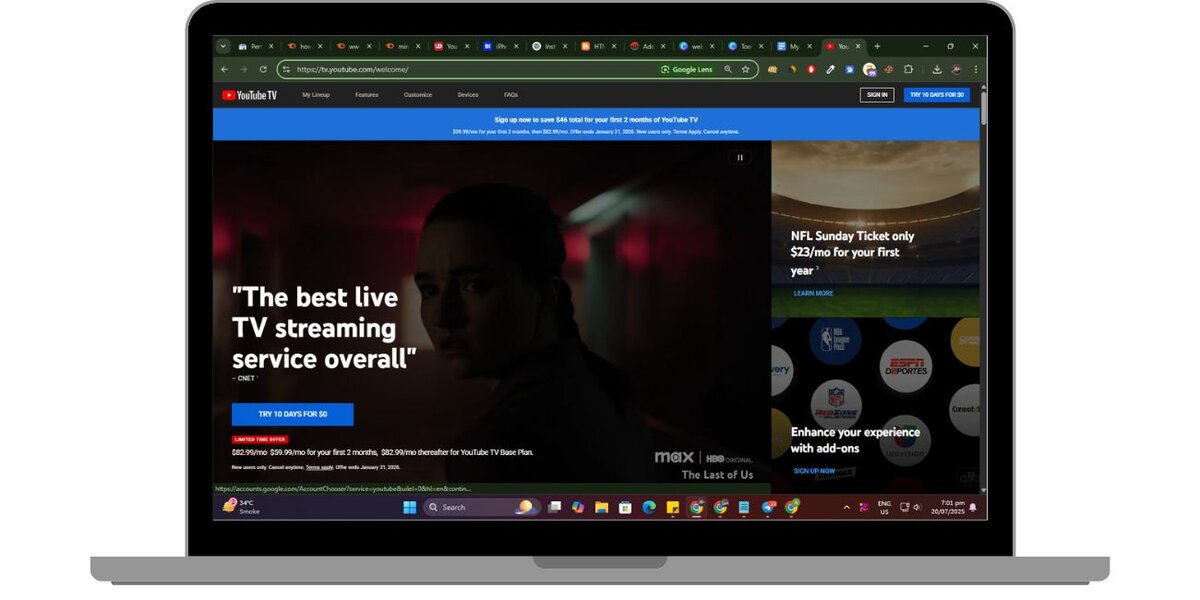The height and width of the screenshot is (600, 1200).
Task: Click the NBA League Pass logo bubble
Action: point(834,340)
